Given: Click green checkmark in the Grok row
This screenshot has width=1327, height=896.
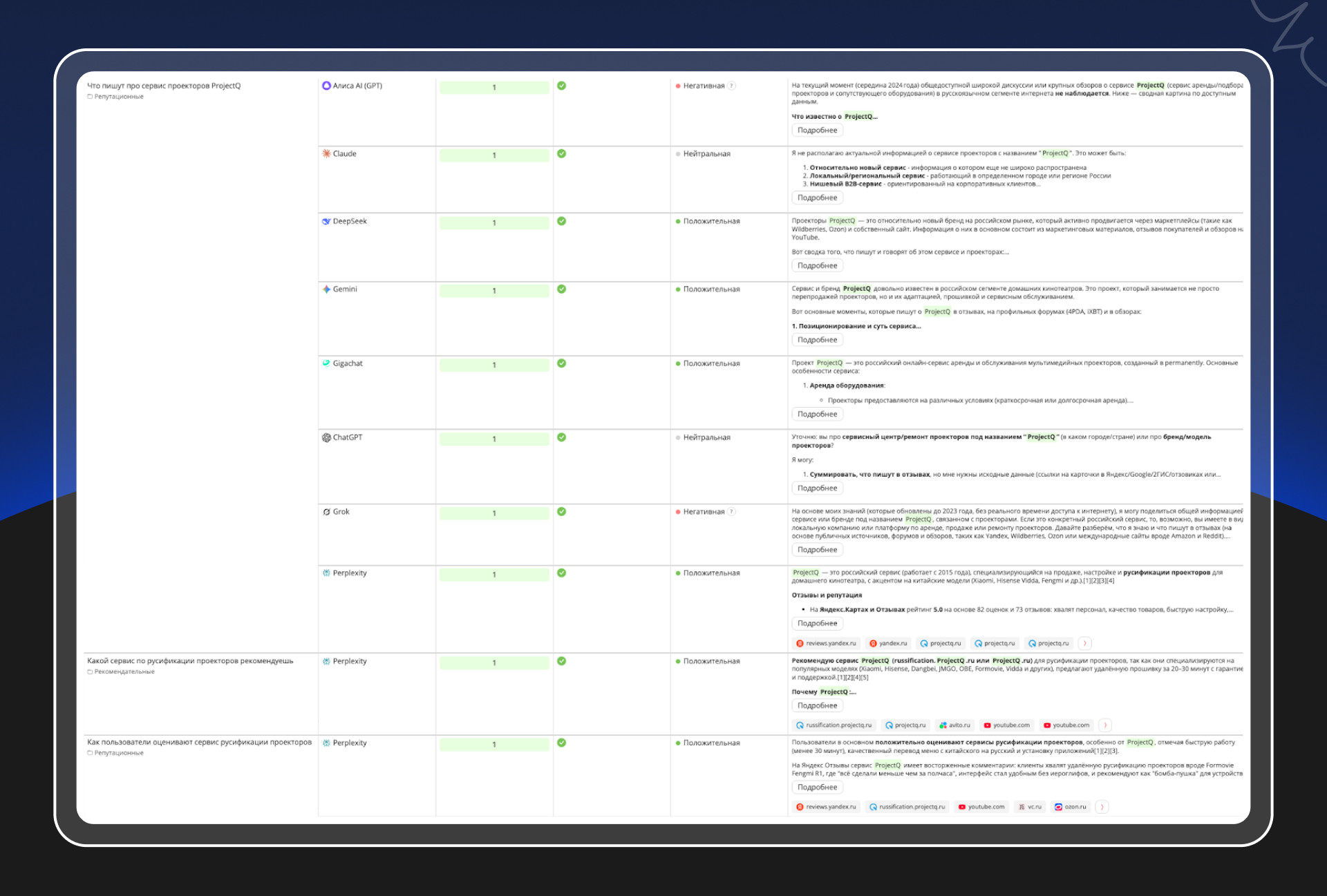Looking at the screenshot, I should pyautogui.click(x=561, y=512).
